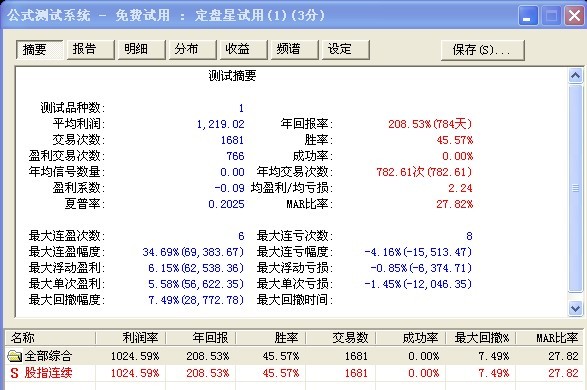Click the summary scrollbar up arrow
This screenshot has width=587, height=390.
(x=575, y=76)
